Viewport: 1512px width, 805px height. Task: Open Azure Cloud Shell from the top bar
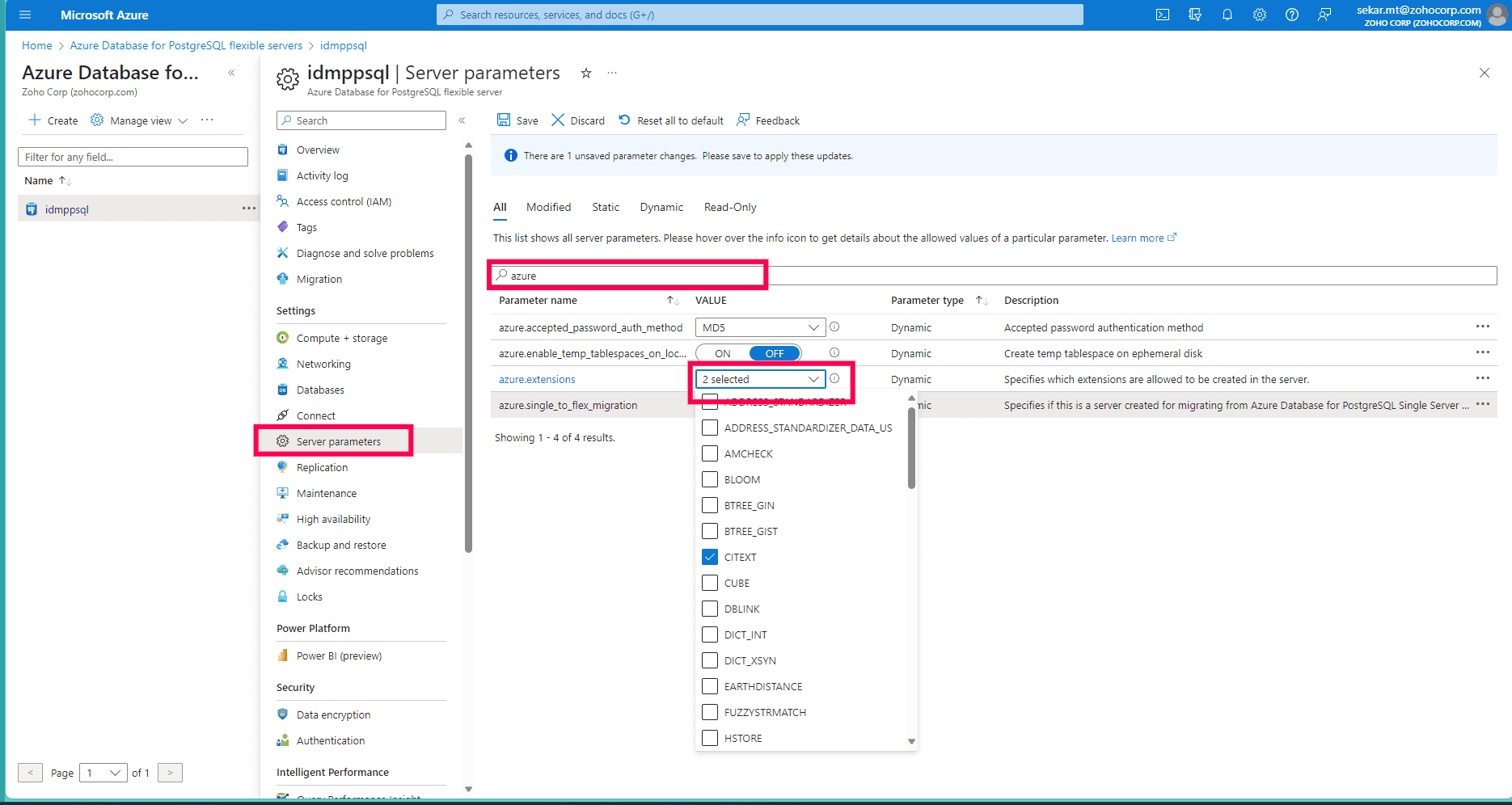pos(1162,15)
